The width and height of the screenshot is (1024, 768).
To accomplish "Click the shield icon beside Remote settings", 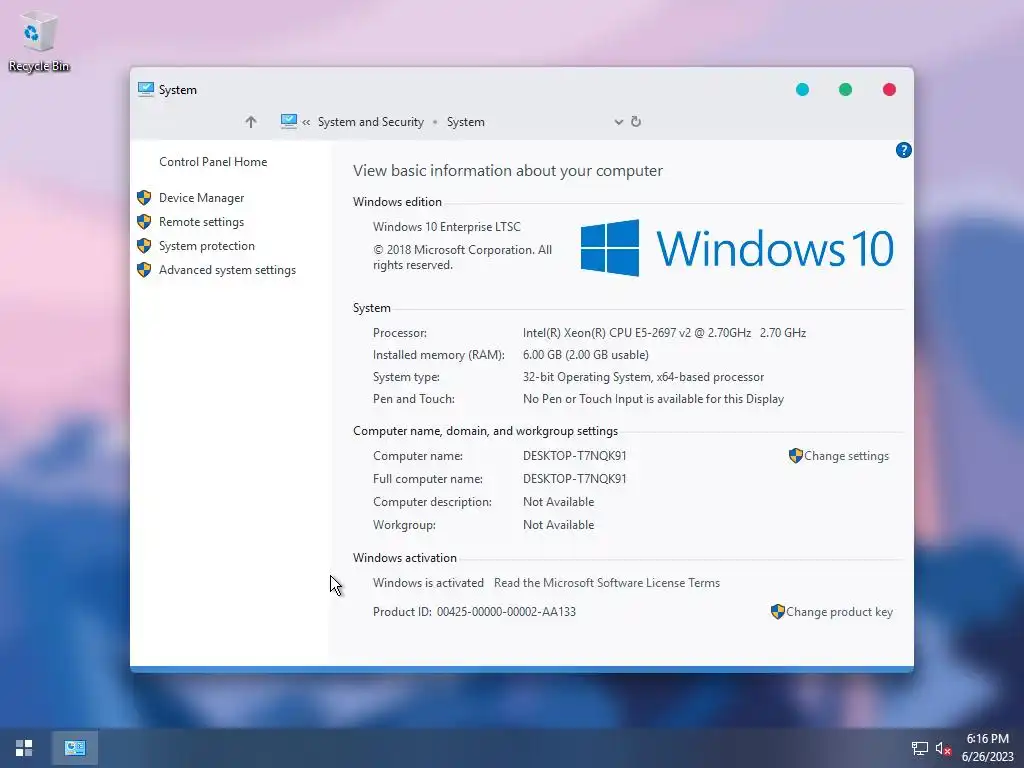I will pos(144,222).
